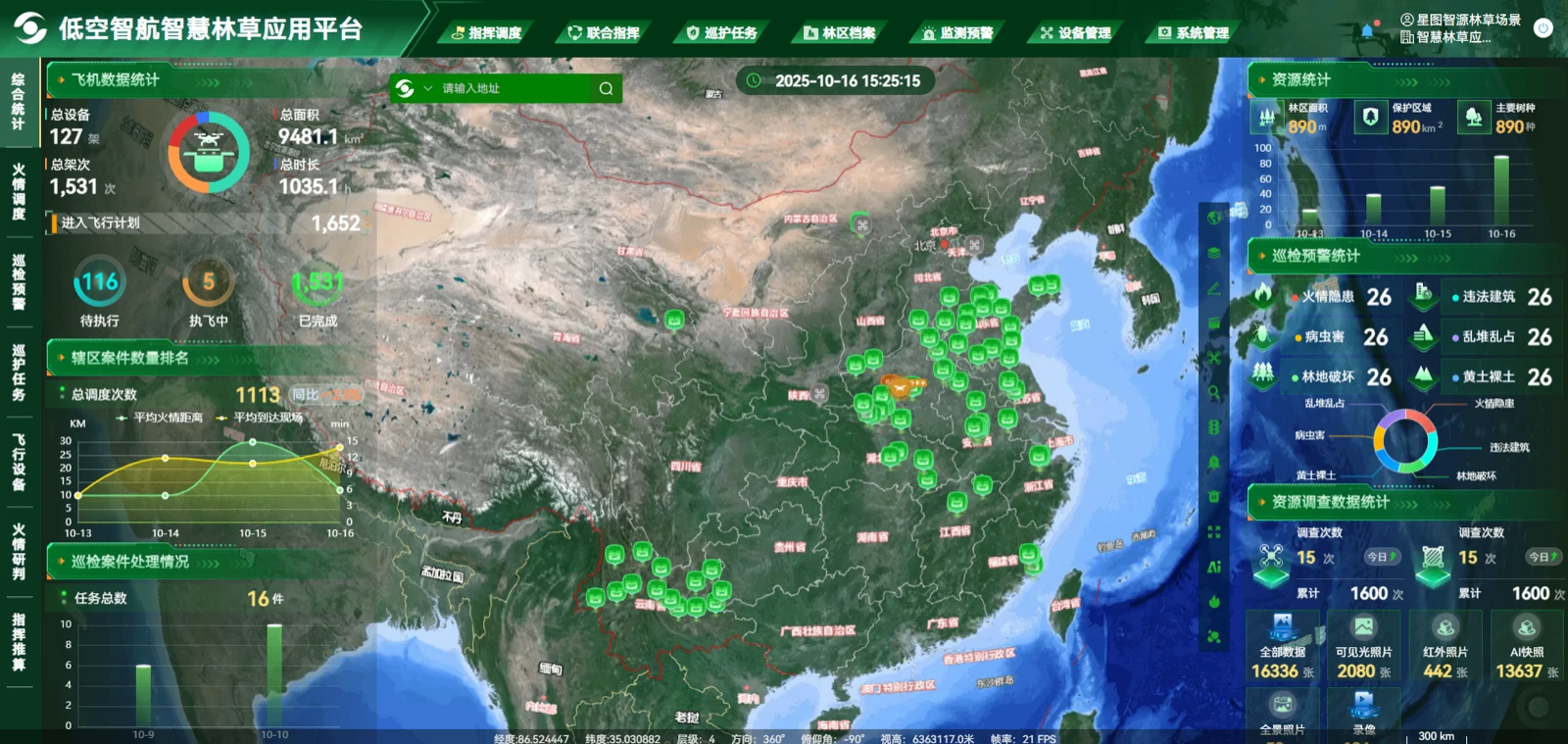This screenshot has width=1568, height=744.
Task: Click the 全部数据 photo card
Action: pyautogui.click(x=1282, y=646)
